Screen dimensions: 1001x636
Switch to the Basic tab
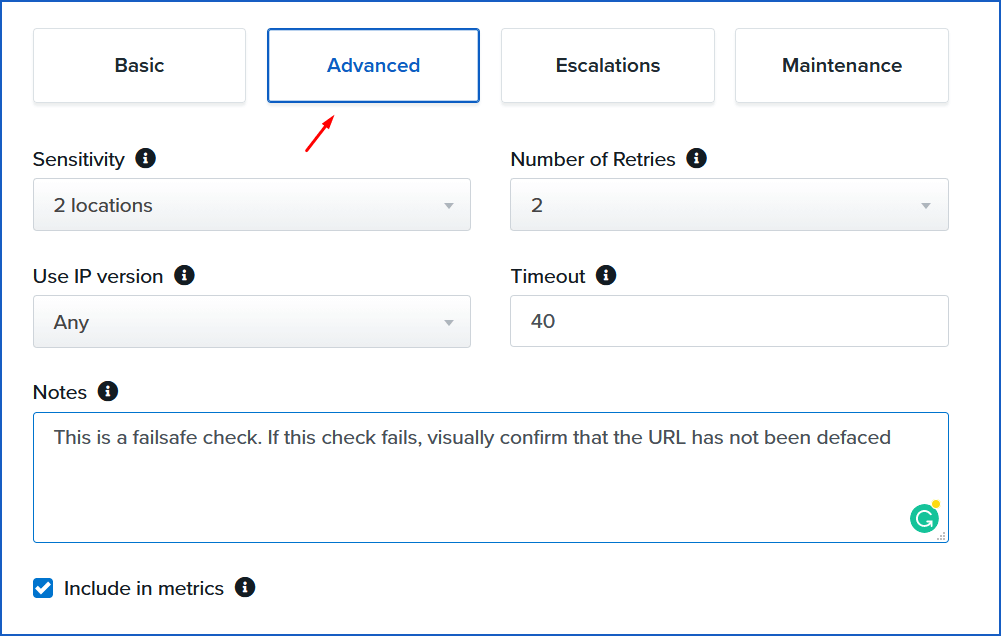tap(139, 65)
